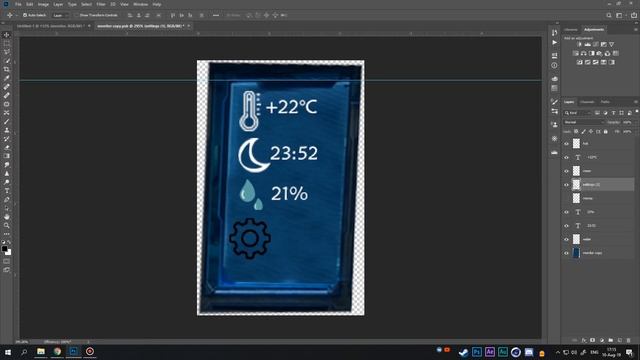Toggle lock all for layer

pos(606,131)
